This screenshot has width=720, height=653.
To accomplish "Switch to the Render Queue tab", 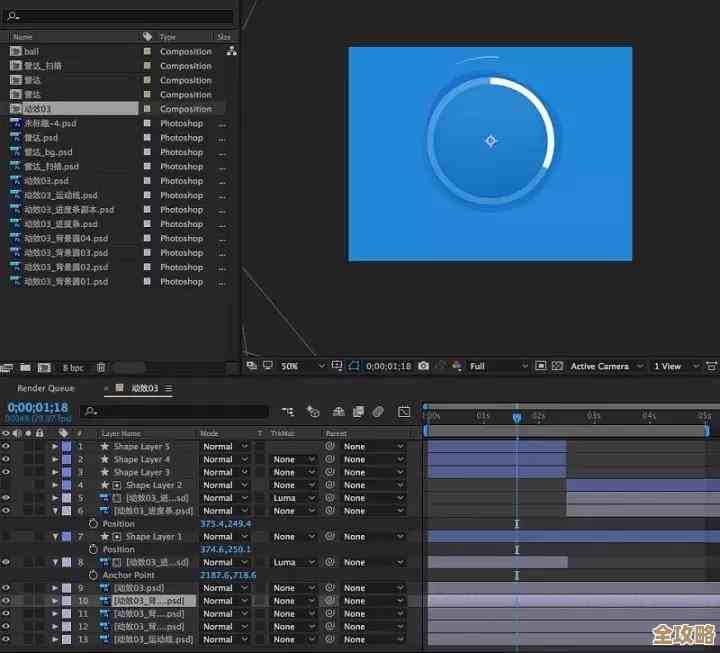I will point(46,388).
